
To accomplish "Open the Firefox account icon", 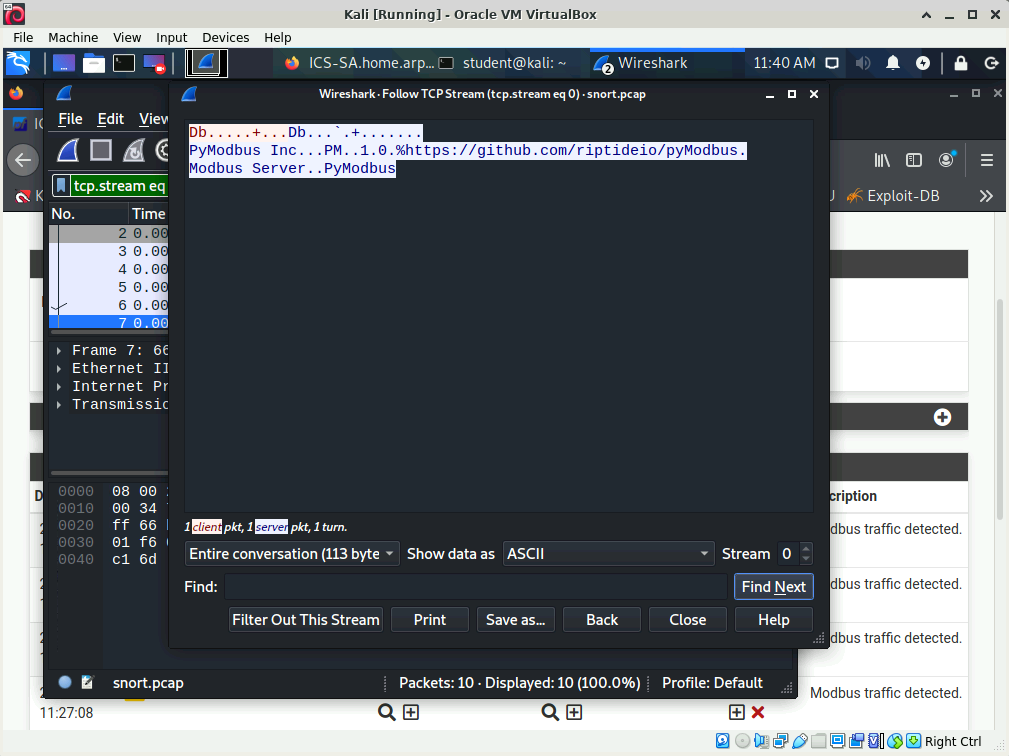I will pyautogui.click(x=946, y=160).
